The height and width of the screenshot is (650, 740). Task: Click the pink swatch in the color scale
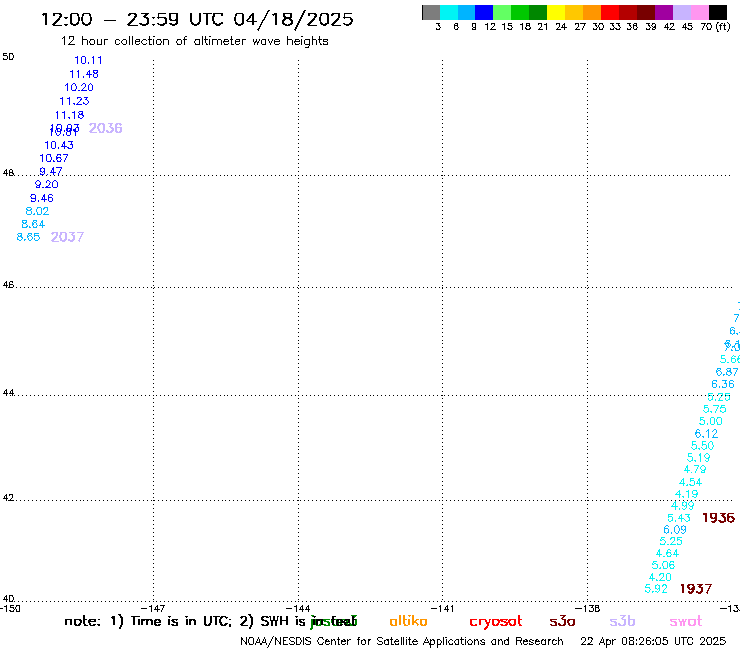[x=700, y=12]
